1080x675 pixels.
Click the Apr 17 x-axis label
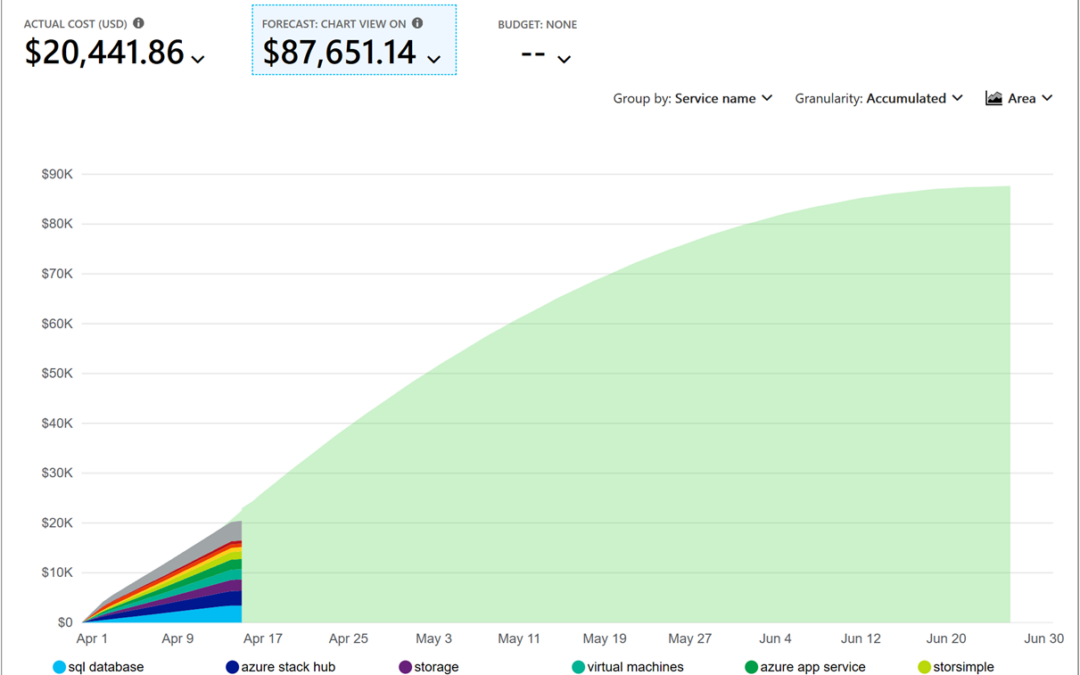pos(263,638)
